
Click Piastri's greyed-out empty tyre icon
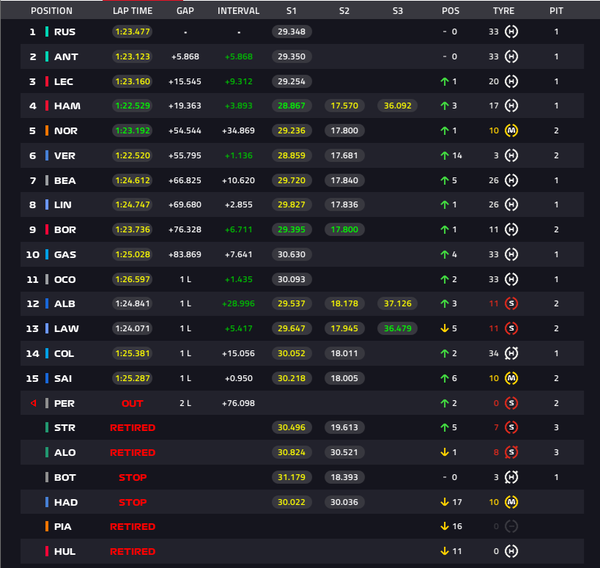(x=511, y=527)
